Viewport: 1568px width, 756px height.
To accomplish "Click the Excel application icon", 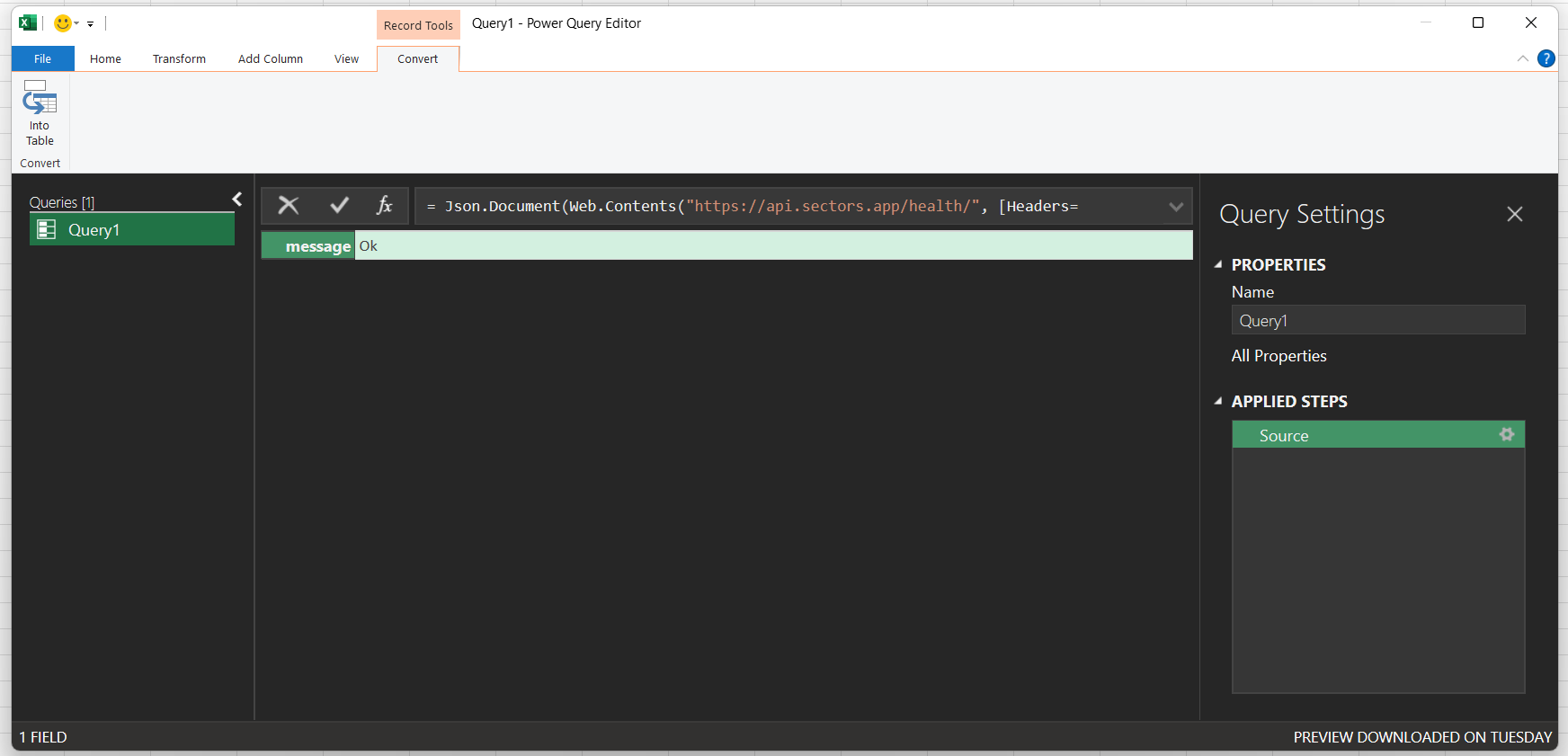I will (28, 23).
